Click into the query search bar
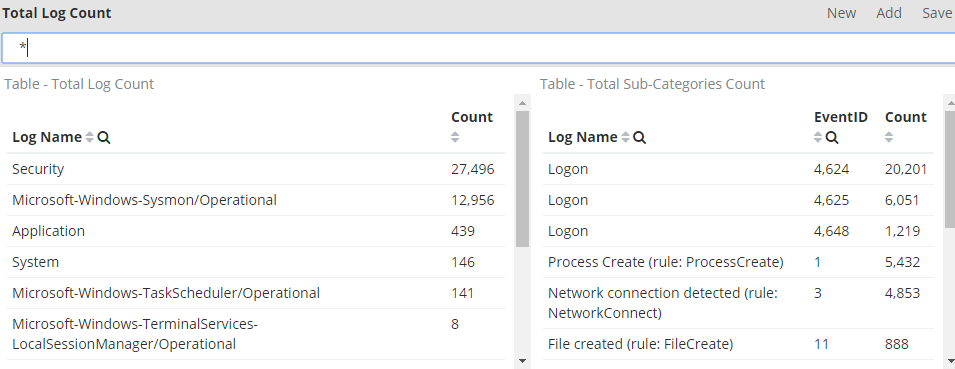Image resolution: width=955 pixels, height=369 pixels. [x=478, y=48]
